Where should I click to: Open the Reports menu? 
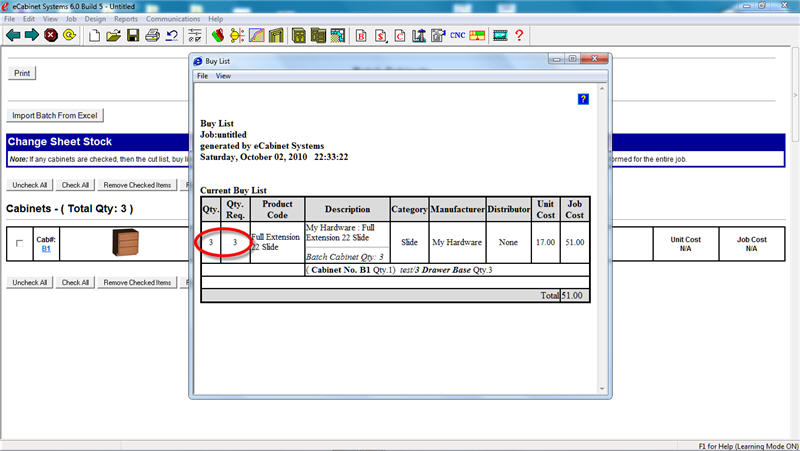click(126, 19)
